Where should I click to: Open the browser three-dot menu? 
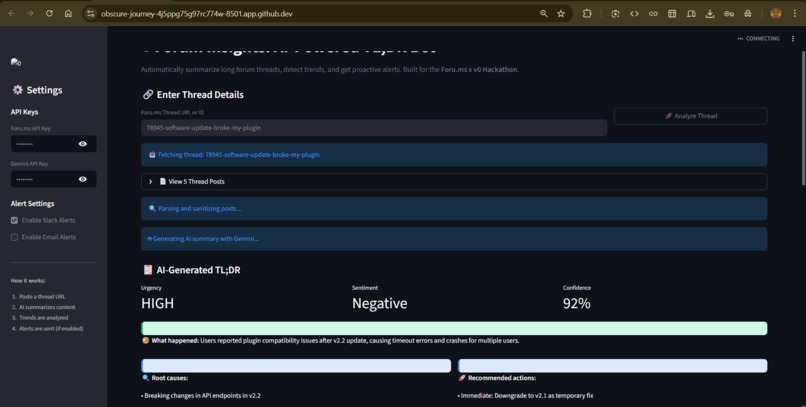(795, 14)
